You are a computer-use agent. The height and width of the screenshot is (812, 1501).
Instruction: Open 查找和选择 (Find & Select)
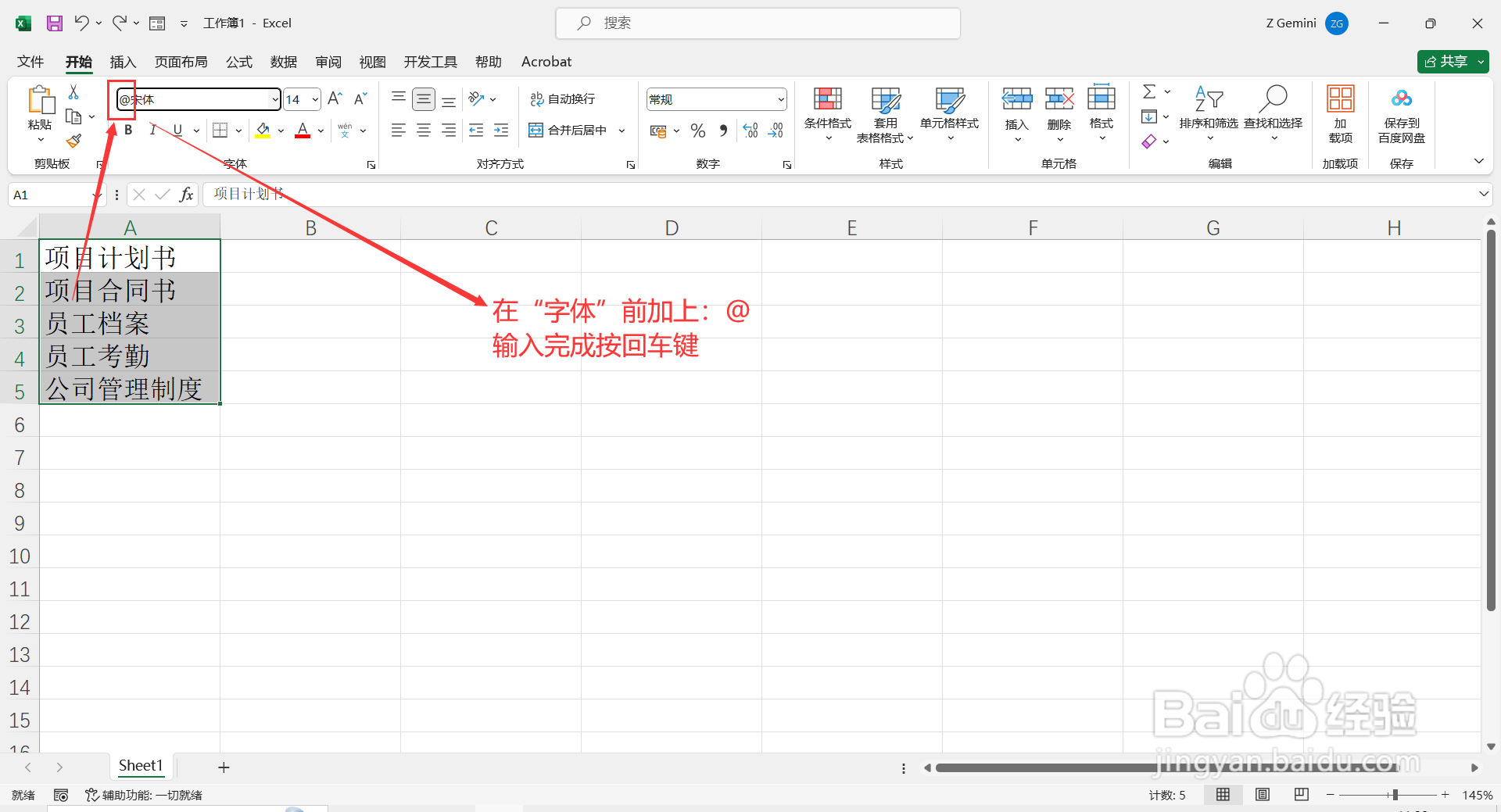(x=1273, y=113)
